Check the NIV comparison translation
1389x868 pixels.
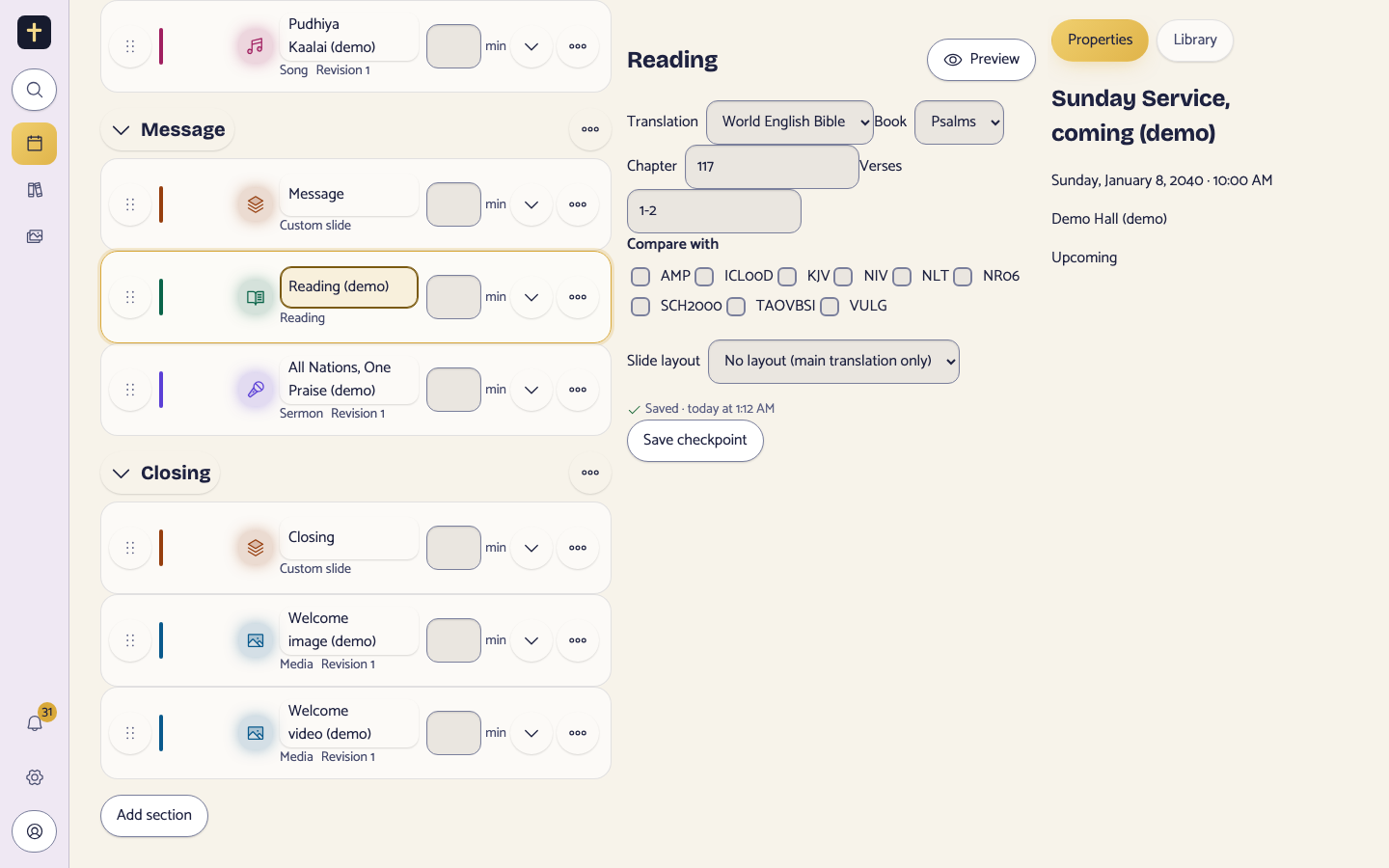click(843, 277)
